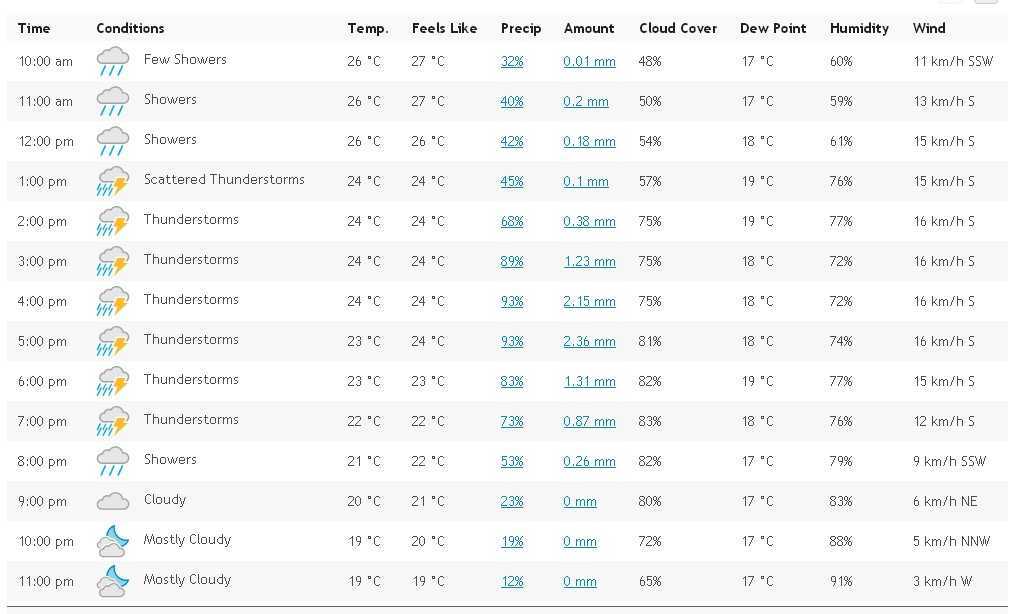The height and width of the screenshot is (614, 1023).
Task: Open the 12% precip link at 11:00 pm
Action: pos(512,581)
